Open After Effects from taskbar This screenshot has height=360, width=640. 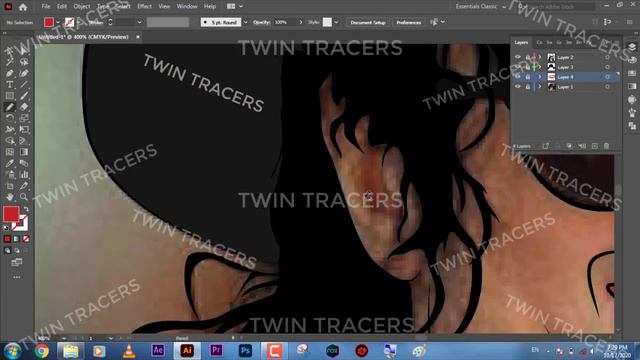tap(158, 351)
